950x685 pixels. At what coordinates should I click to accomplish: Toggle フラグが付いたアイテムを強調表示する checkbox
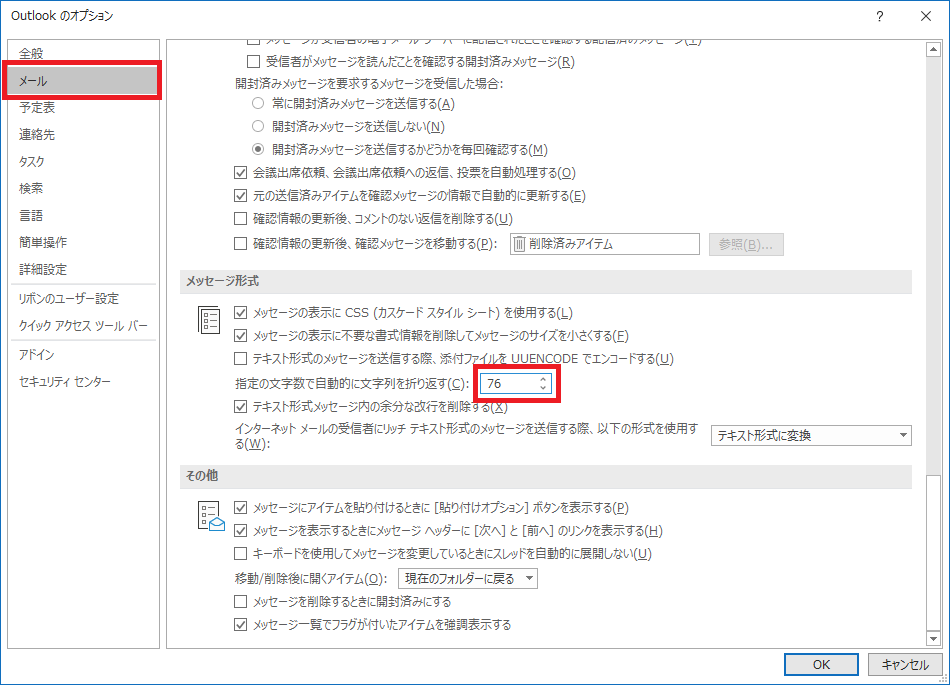pos(241,624)
